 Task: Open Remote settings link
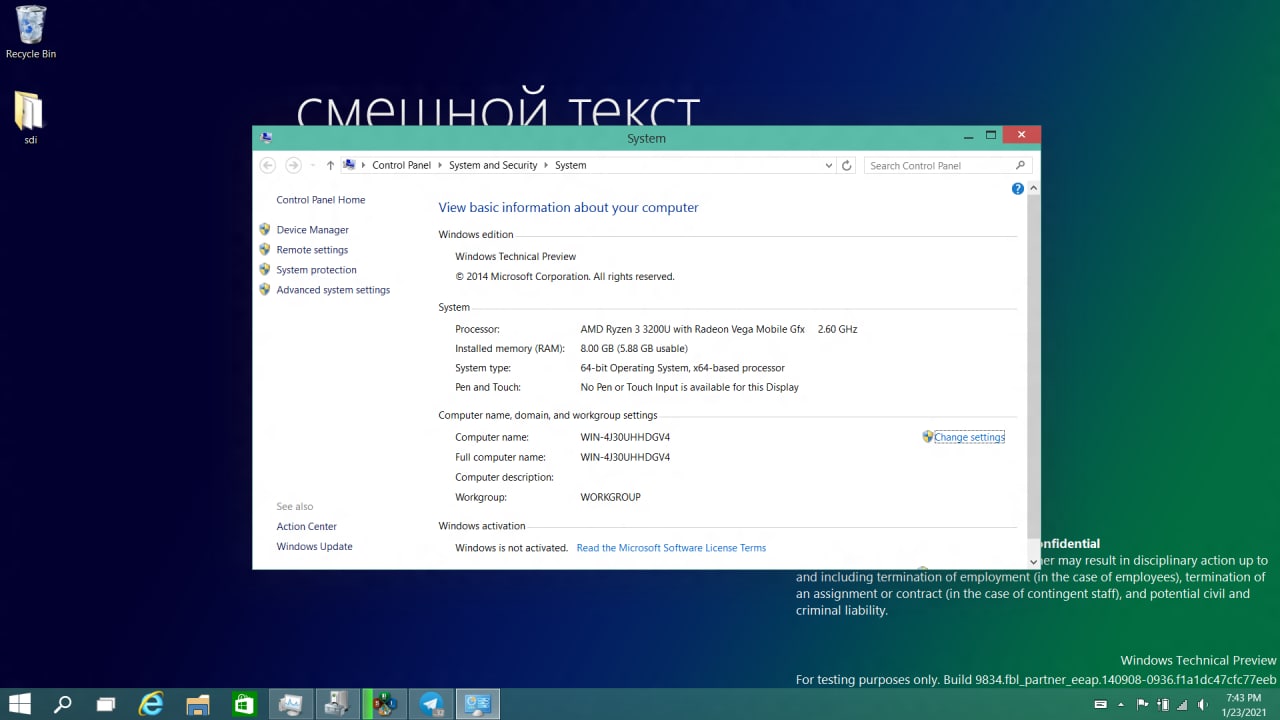(x=312, y=250)
